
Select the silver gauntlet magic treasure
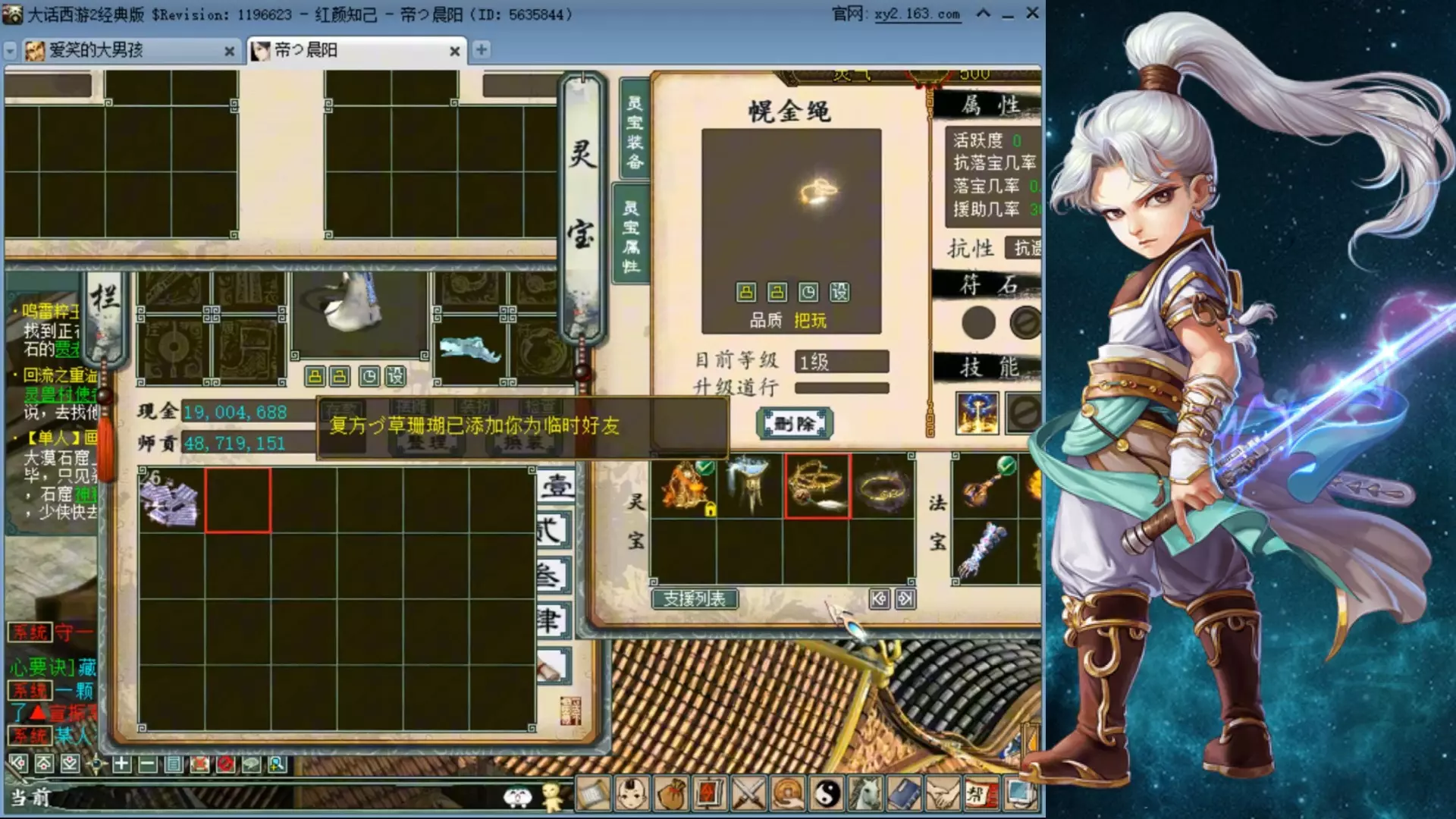(986, 551)
